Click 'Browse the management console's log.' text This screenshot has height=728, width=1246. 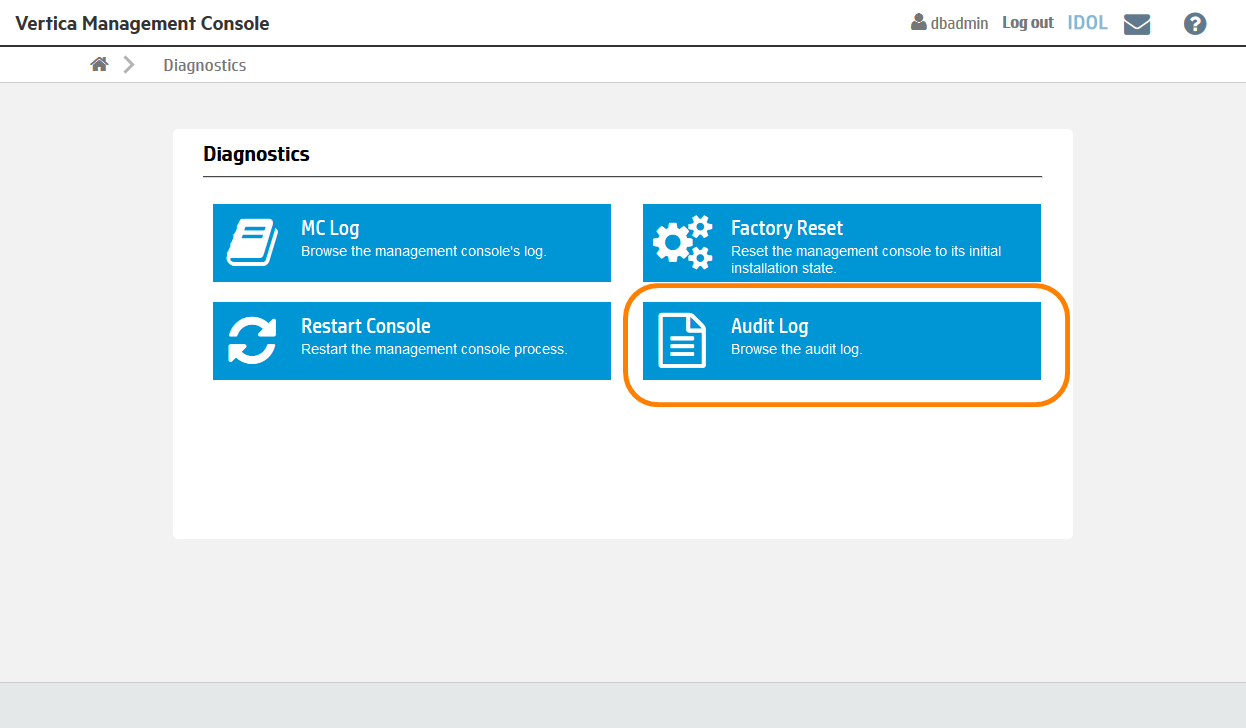coord(424,251)
